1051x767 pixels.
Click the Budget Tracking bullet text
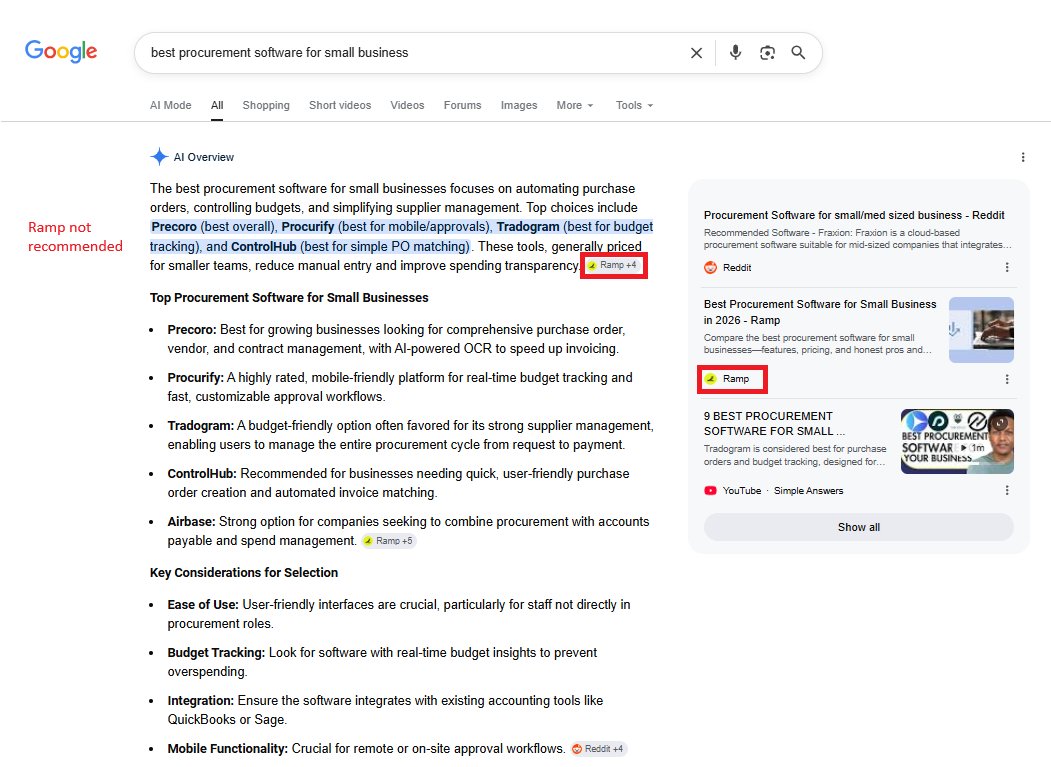pos(382,662)
